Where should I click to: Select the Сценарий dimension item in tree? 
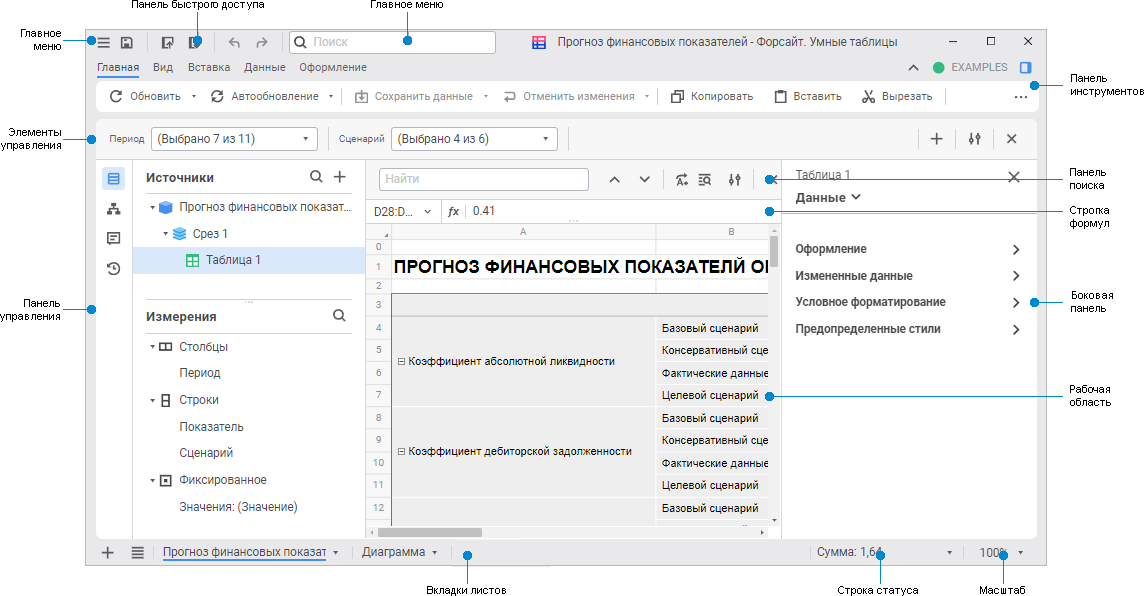click(206, 453)
